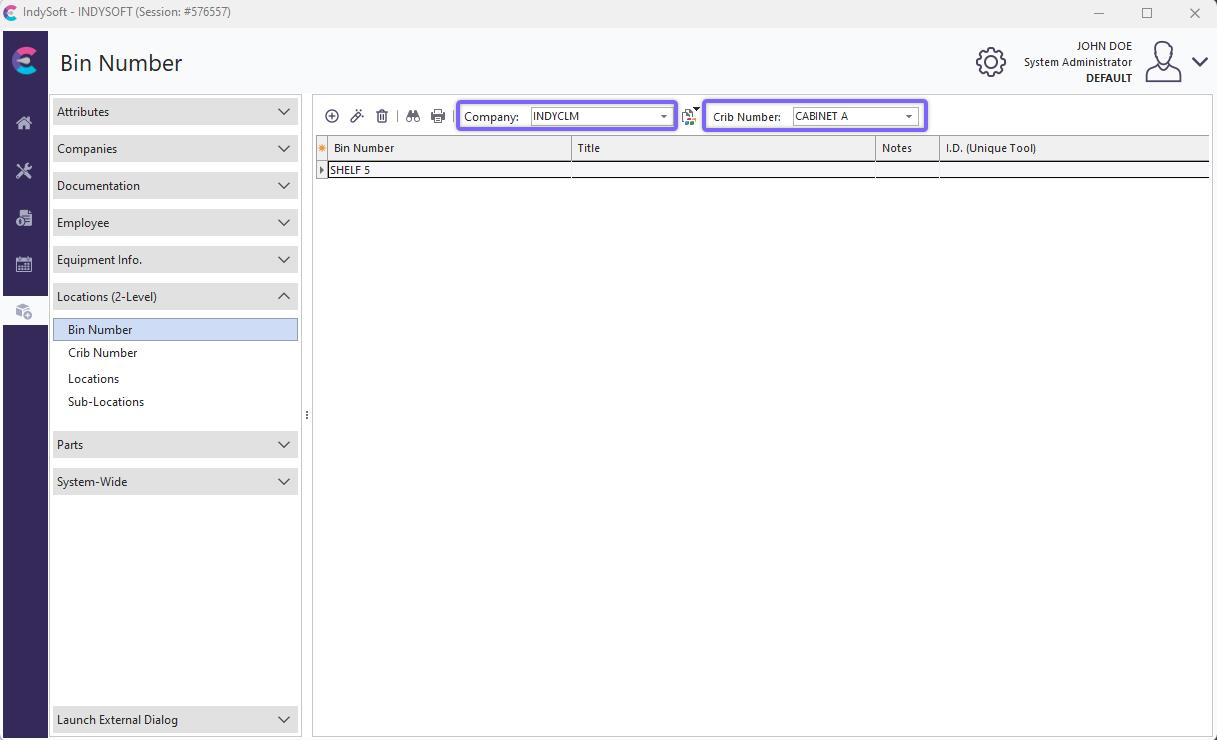The width and height of the screenshot is (1217, 740).
Task: Go to Home in the left sidebar
Action: pyautogui.click(x=24, y=123)
